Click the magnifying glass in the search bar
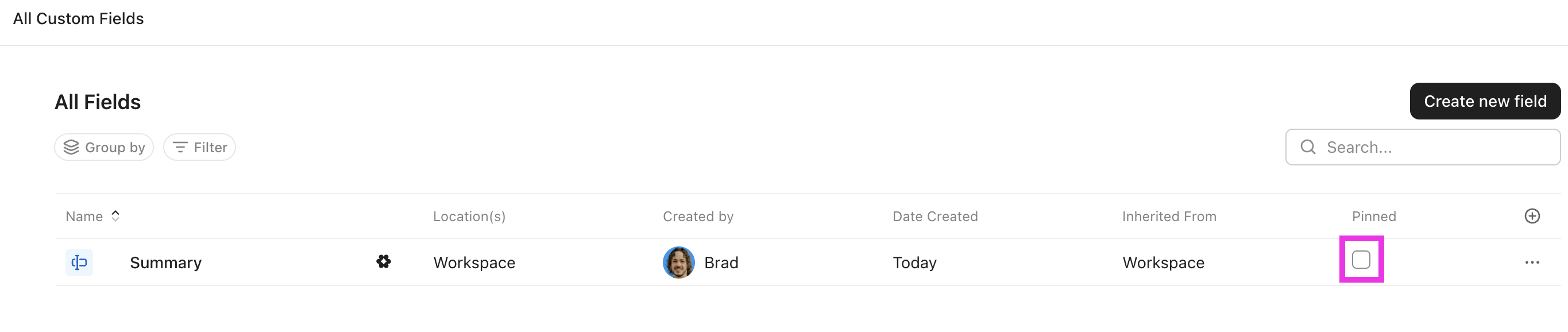The height and width of the screenshot is (332, 1568). [1309, 147]
